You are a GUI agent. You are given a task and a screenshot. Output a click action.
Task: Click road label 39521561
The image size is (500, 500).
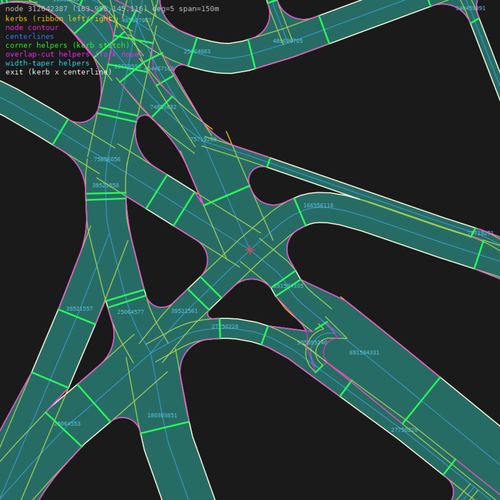pos(184,311)
